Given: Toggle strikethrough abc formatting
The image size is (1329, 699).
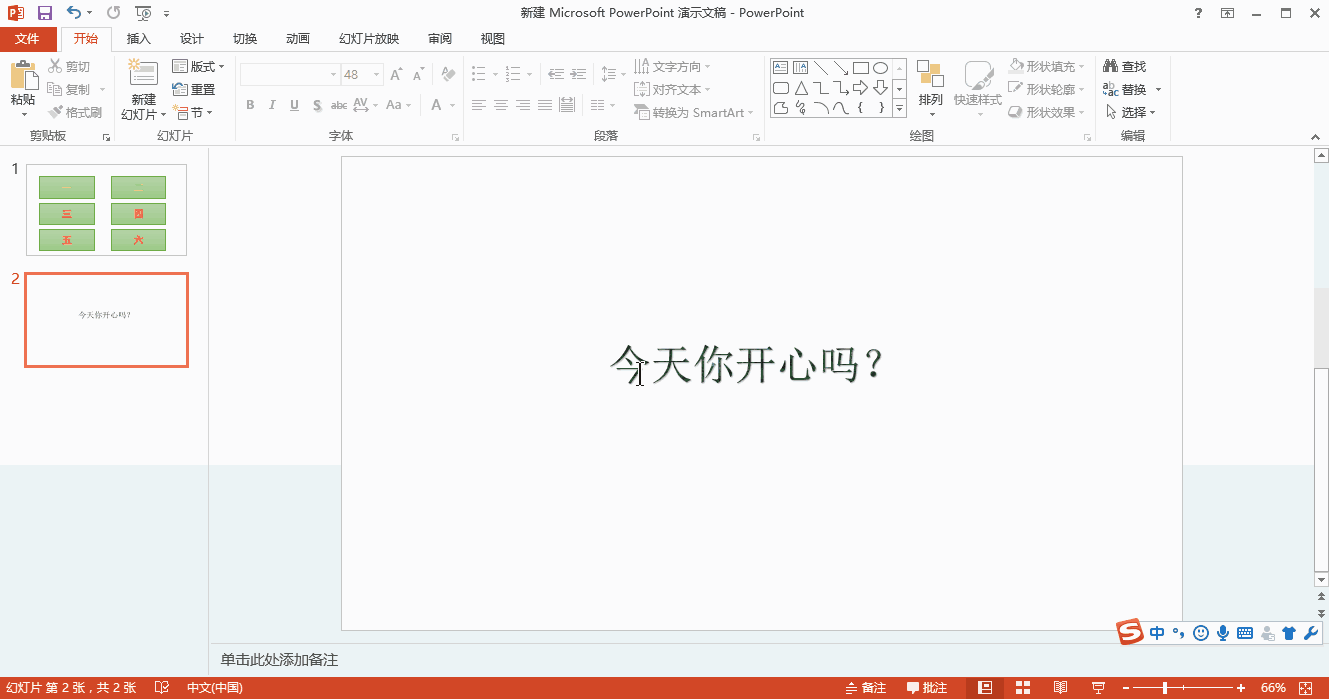Looking at the screenshot, I should 339,105.
